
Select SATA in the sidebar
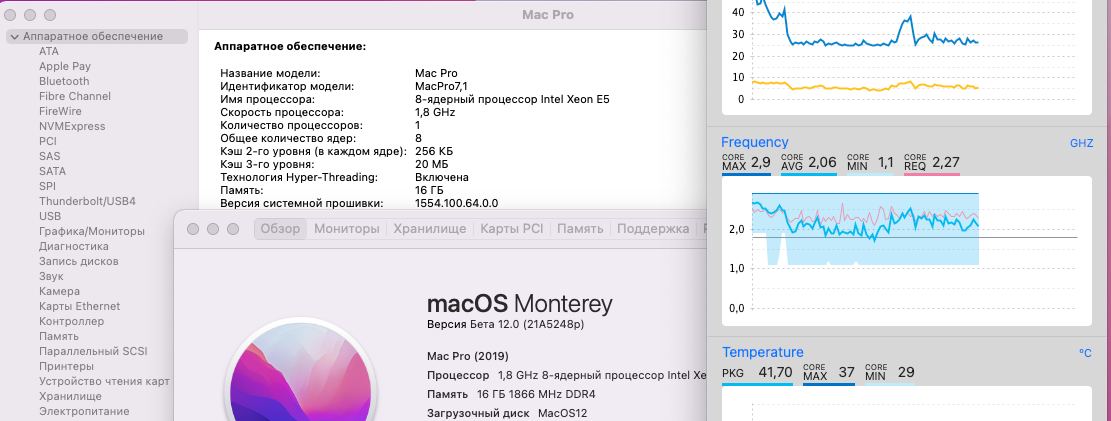52,171
